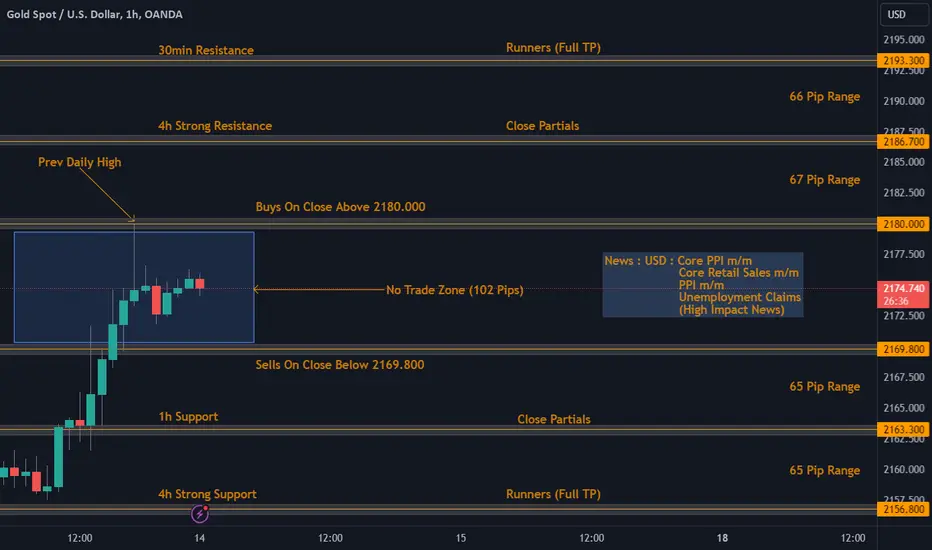Viewport: 932px width, 550px height.
Task: Click Buys On Close Above 2180.000 text
Action: pyautogui.click(x=340, y=206)
